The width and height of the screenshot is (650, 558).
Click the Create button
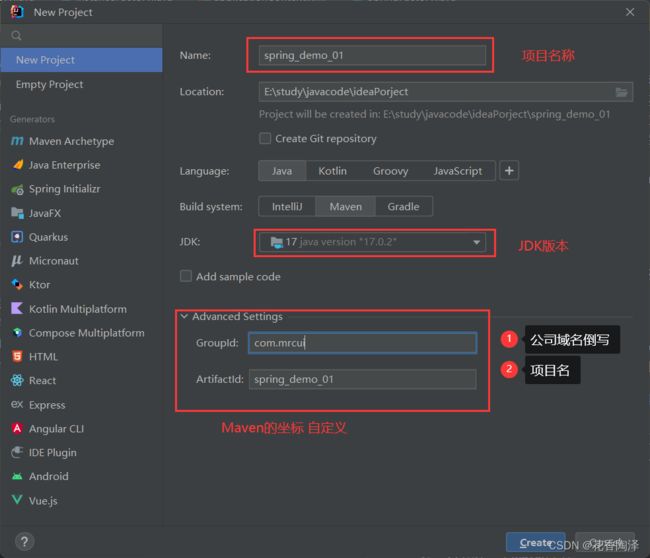[536, 542]
